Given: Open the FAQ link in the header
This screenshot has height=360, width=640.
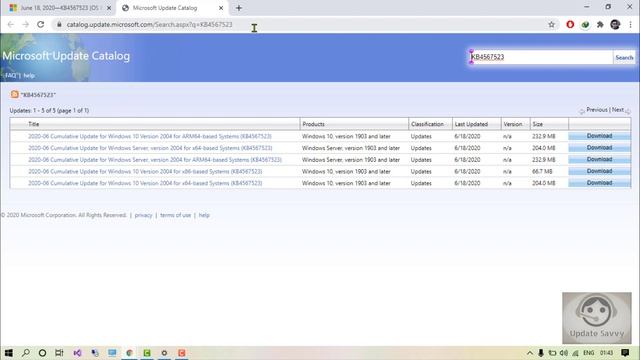Looking at the screenshot, I should click(11, 76).
